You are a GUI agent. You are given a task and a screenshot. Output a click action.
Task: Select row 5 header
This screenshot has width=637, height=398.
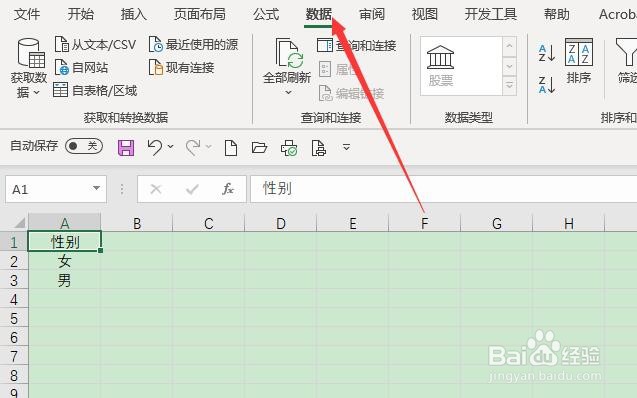(14, 318)
